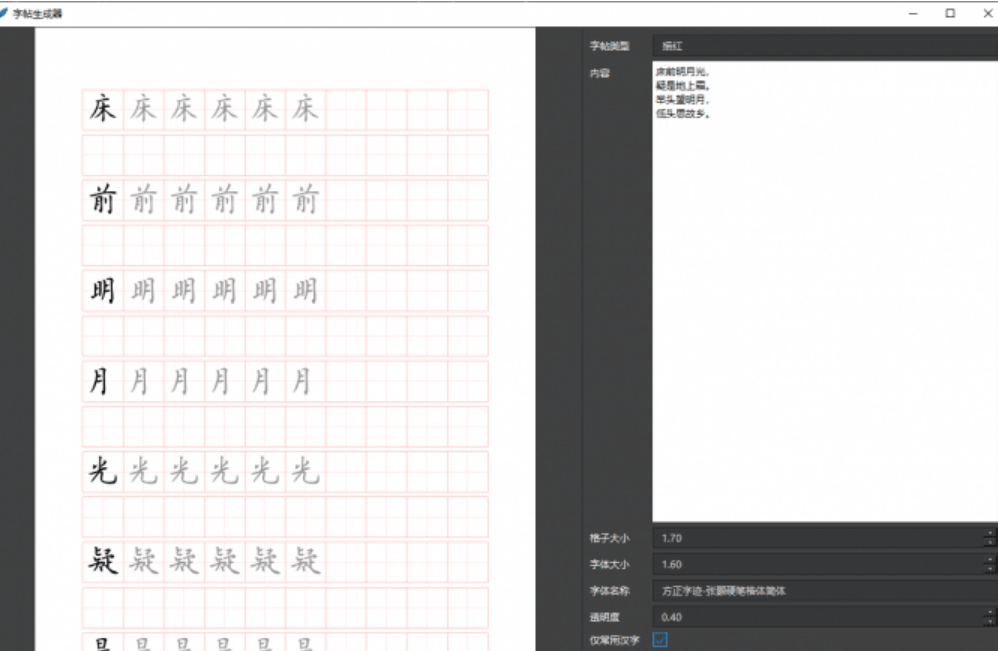Click the bold 疑 model character in preview
The width and height of the screenshot is (998, 651).
tap(103, 562)
